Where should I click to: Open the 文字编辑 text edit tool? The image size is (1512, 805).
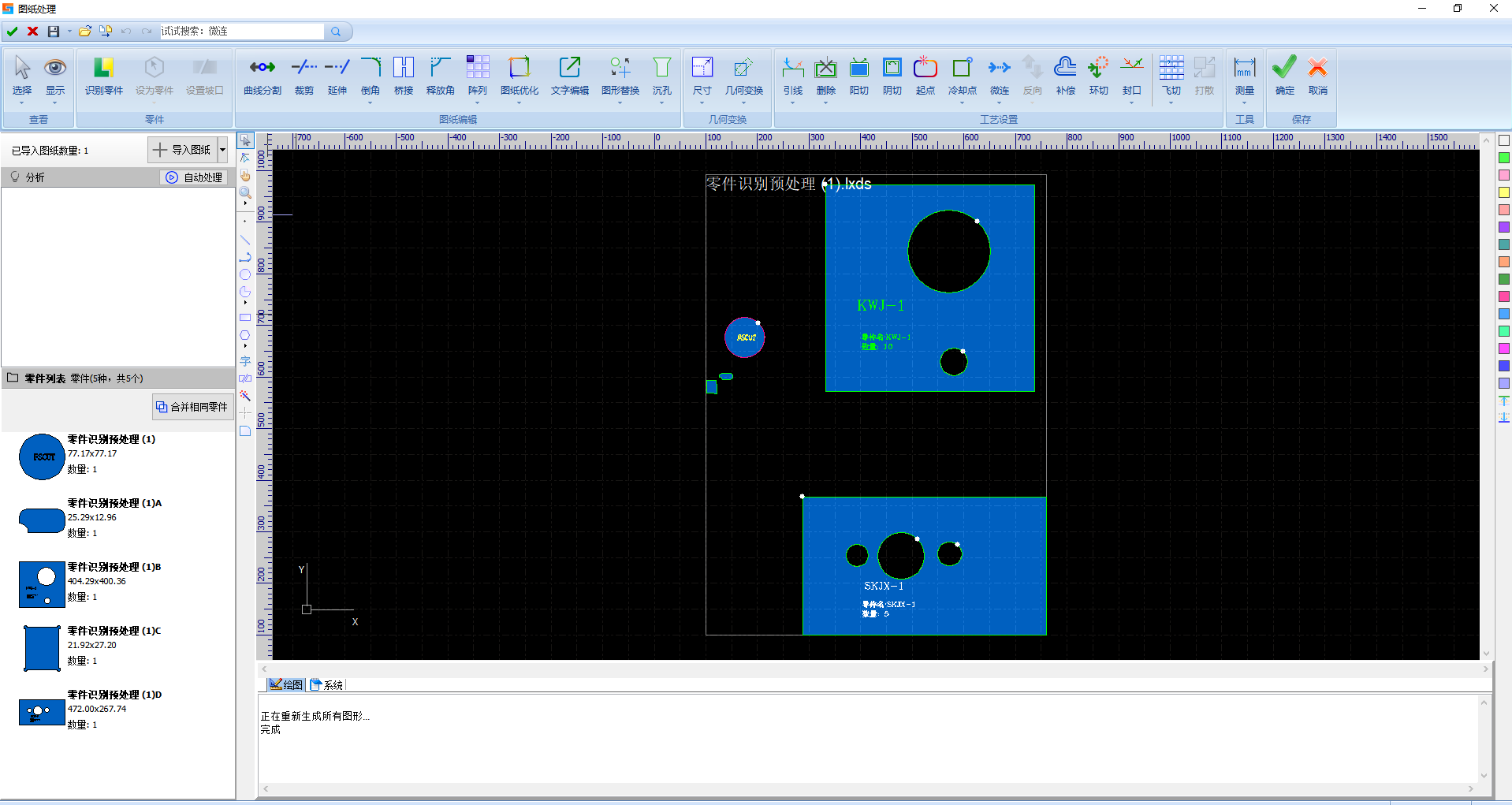[569, 76]
